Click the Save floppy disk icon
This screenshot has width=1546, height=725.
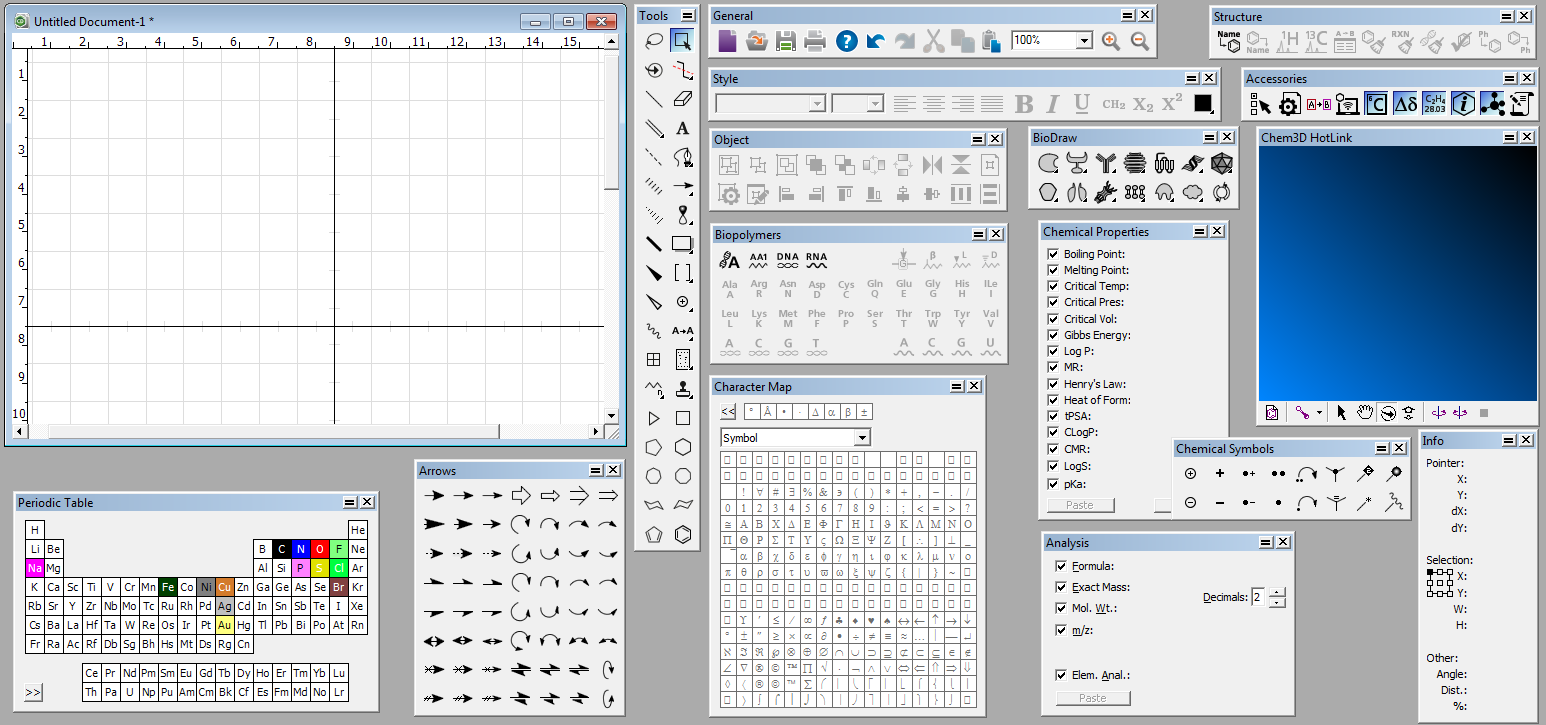click(x=786, y=41)
